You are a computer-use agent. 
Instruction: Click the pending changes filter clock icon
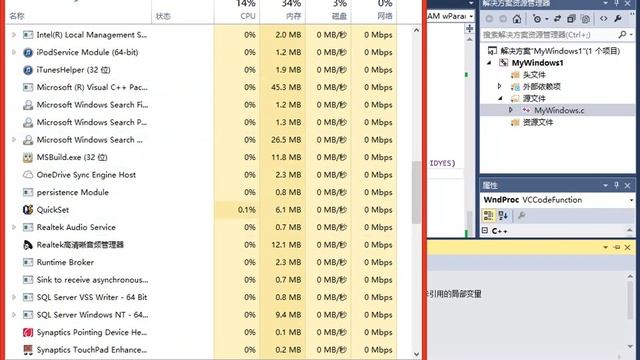click(537, 19)
